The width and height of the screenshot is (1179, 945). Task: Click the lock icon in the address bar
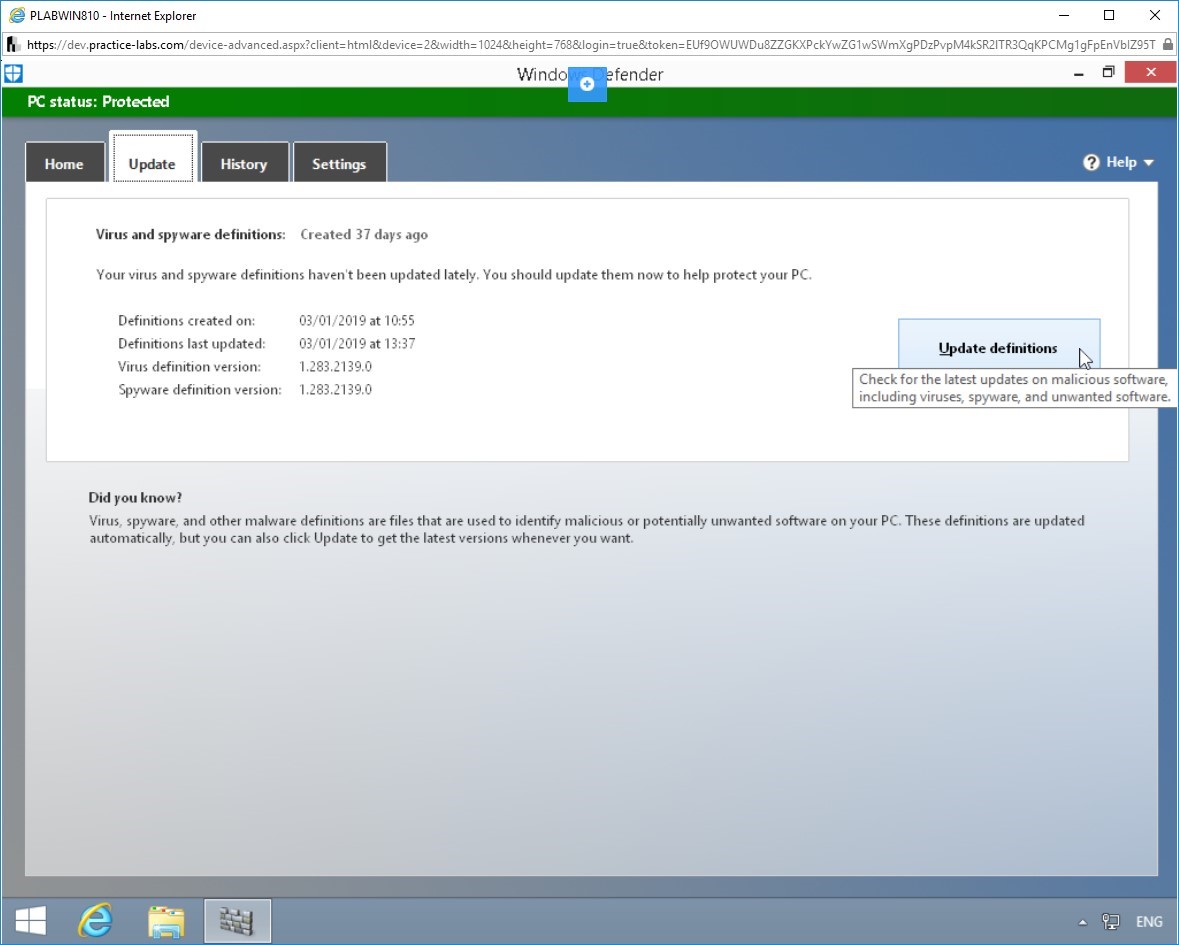[1168, 45]
